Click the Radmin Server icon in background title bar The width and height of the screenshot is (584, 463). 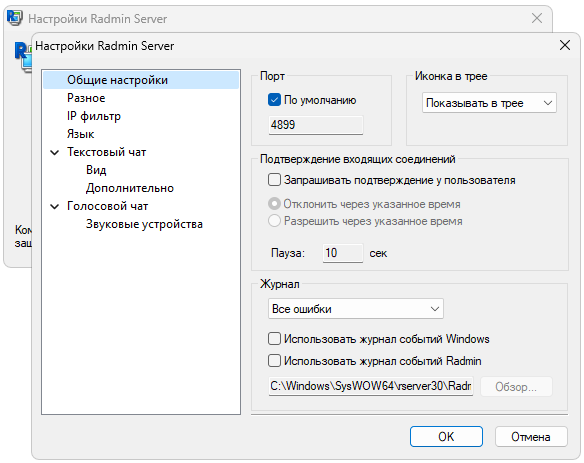15,18
